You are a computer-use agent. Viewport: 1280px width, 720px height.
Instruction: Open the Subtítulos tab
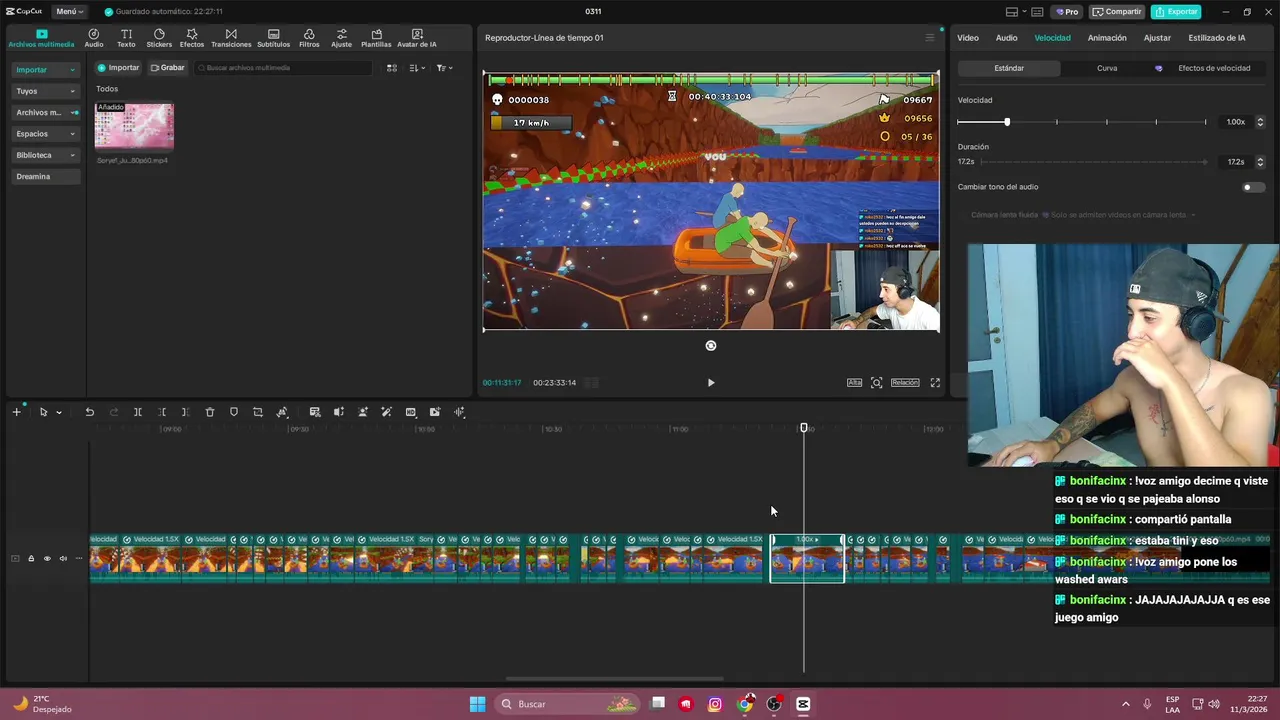[x=273, y=38]
